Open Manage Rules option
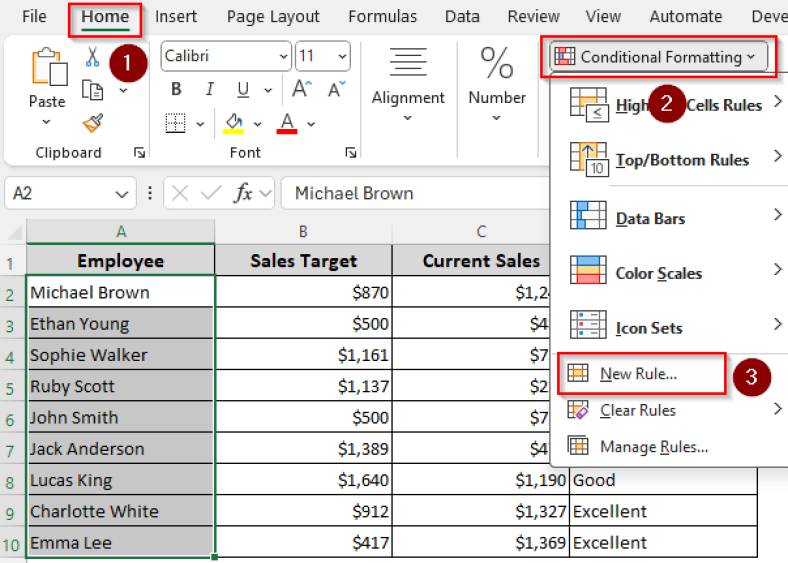Viewport: 788px width, 563px height. 653,447
